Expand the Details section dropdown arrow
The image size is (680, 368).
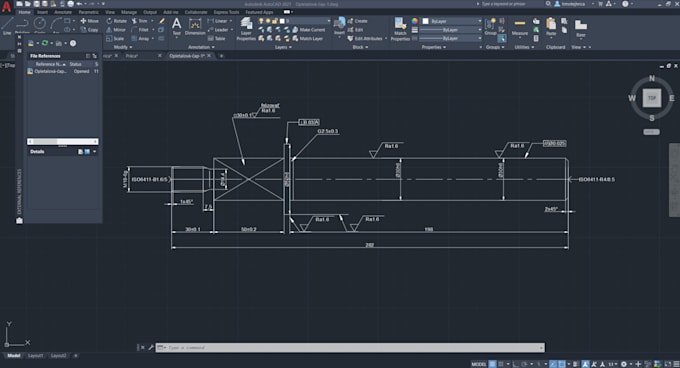click(95, 152)
